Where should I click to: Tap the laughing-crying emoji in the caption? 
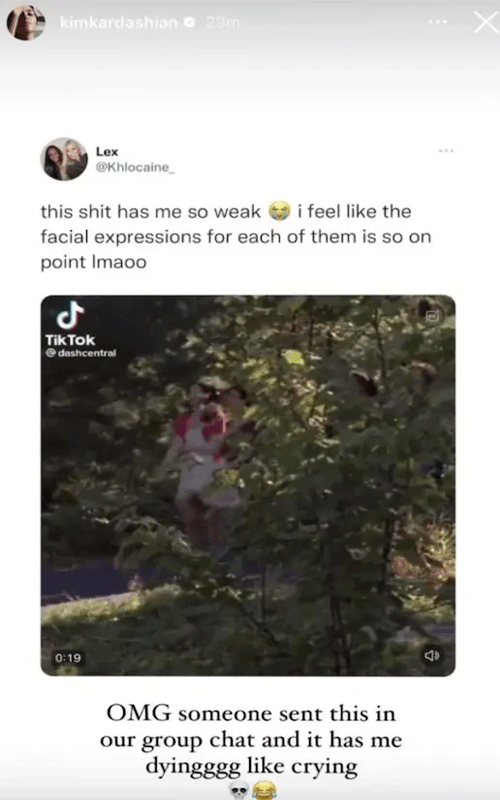[x=265, y=790]
